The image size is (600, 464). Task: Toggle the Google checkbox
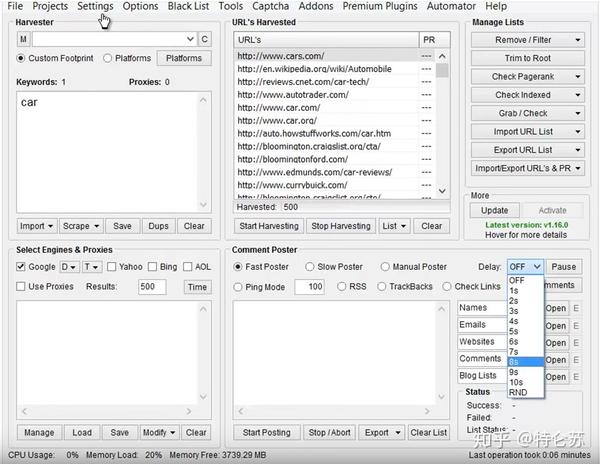click(x=21, y=267)
